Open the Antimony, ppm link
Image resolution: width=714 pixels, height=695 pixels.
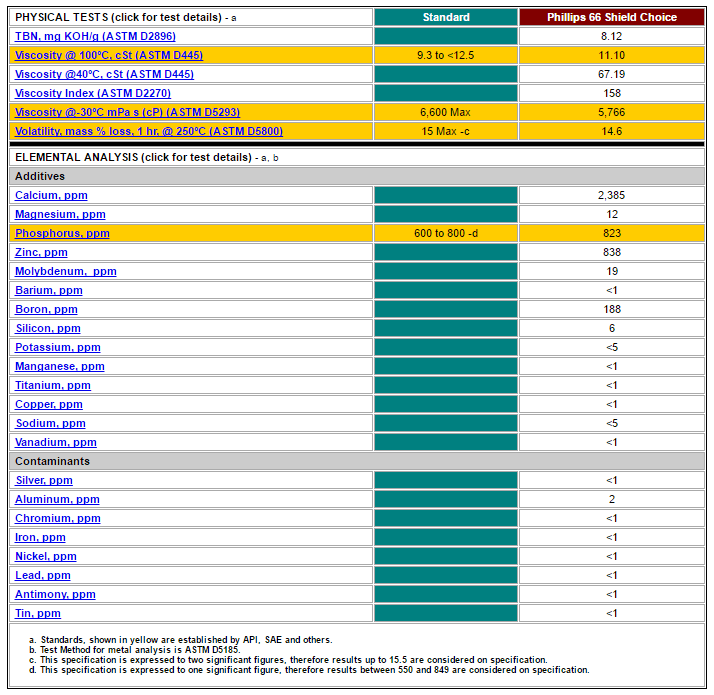click(55, 594)
